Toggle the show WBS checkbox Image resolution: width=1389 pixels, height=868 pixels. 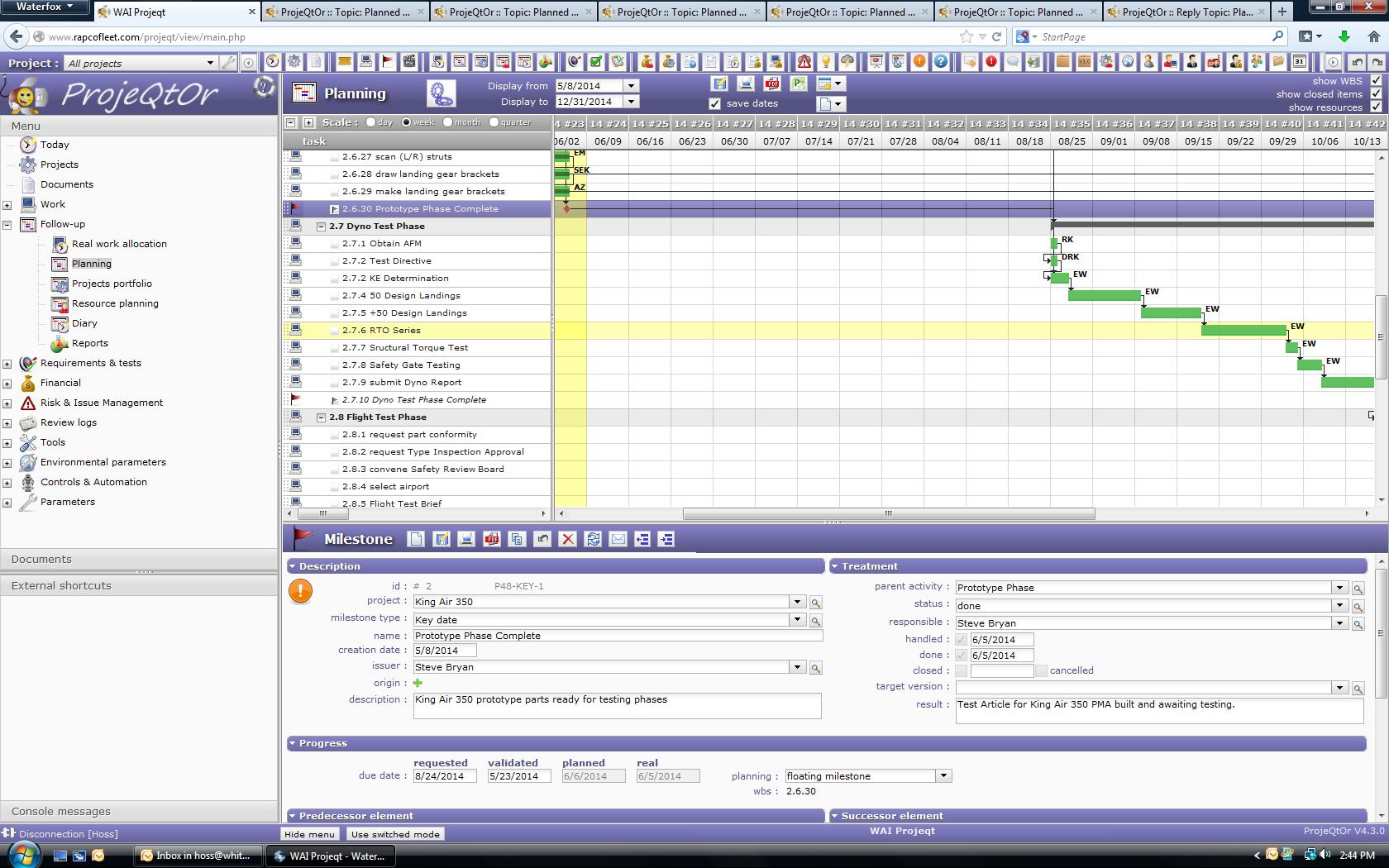(x=1376, y=81)
